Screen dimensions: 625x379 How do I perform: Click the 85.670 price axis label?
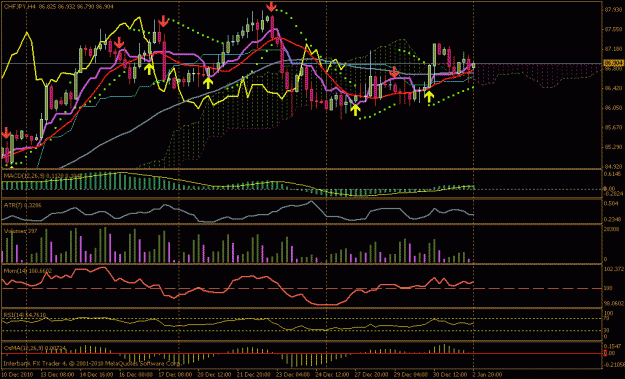tap(613, 128)
